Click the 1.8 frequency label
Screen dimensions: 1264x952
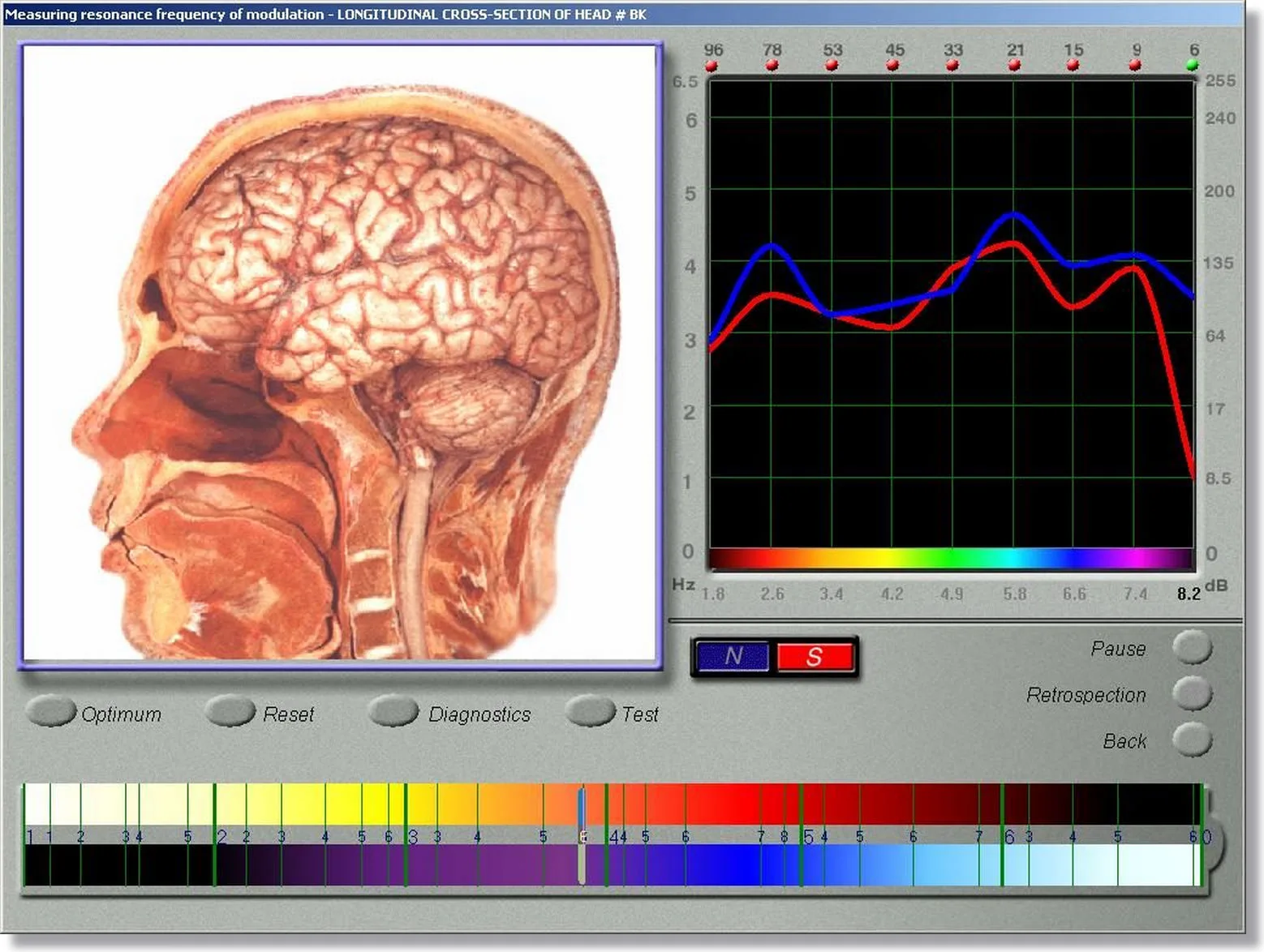(713, 594)
